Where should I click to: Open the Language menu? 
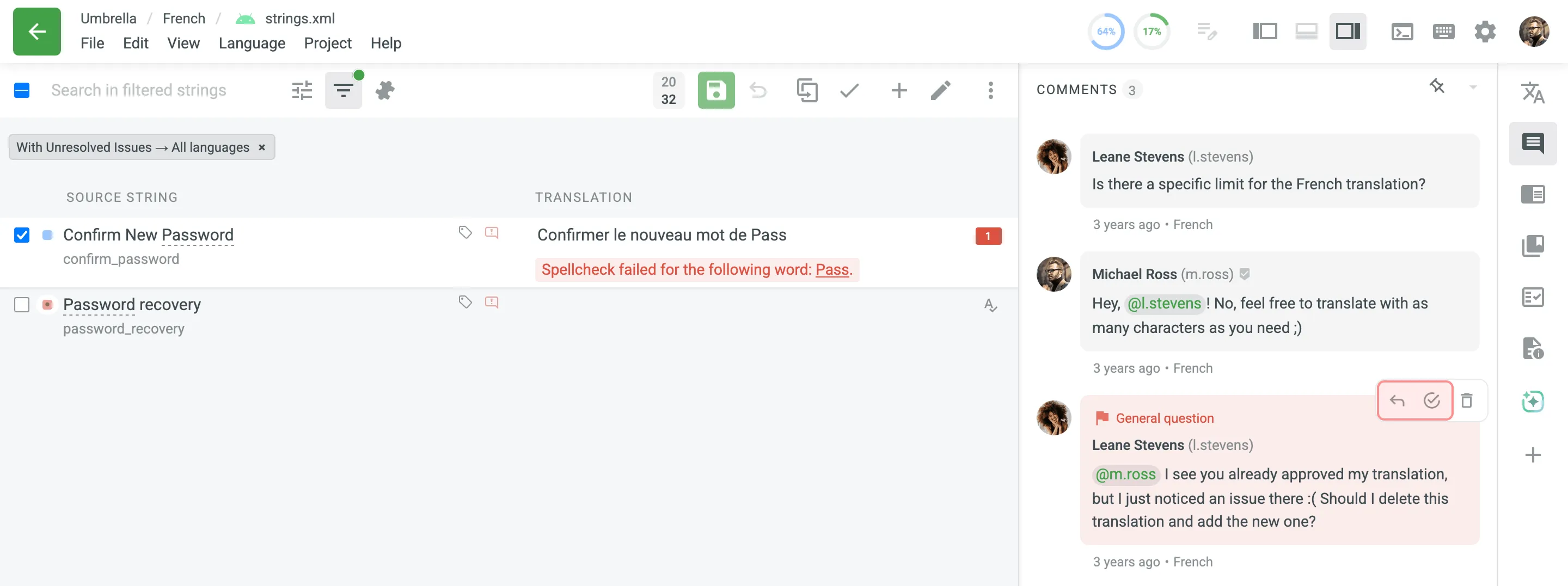252,42
